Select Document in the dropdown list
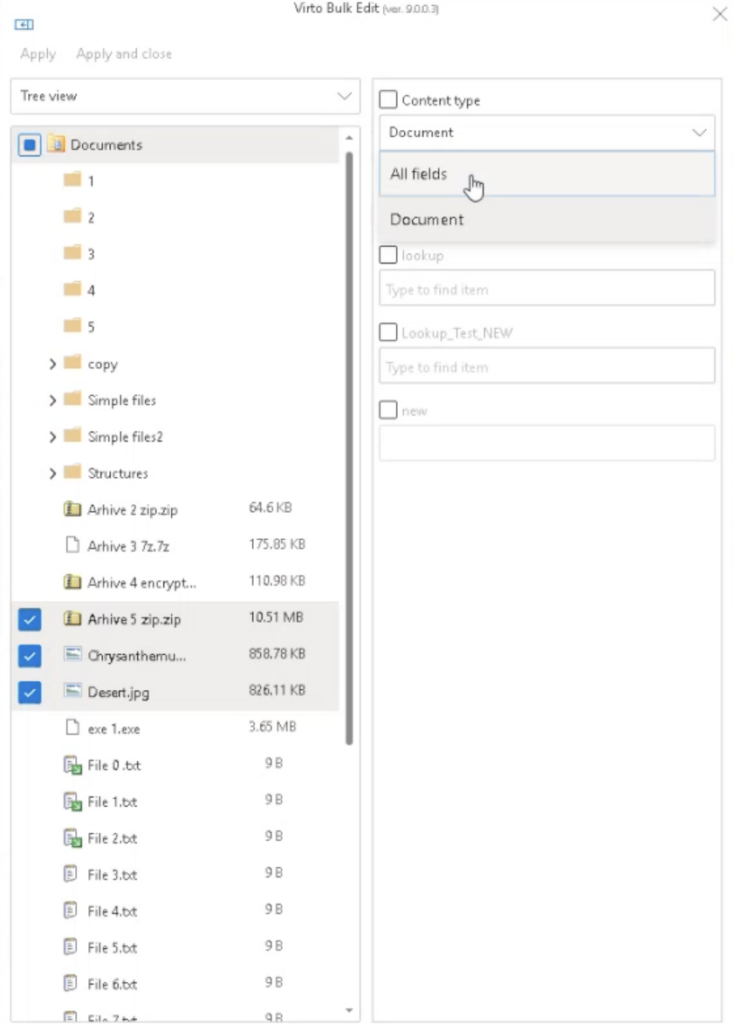 click(547, 219)
